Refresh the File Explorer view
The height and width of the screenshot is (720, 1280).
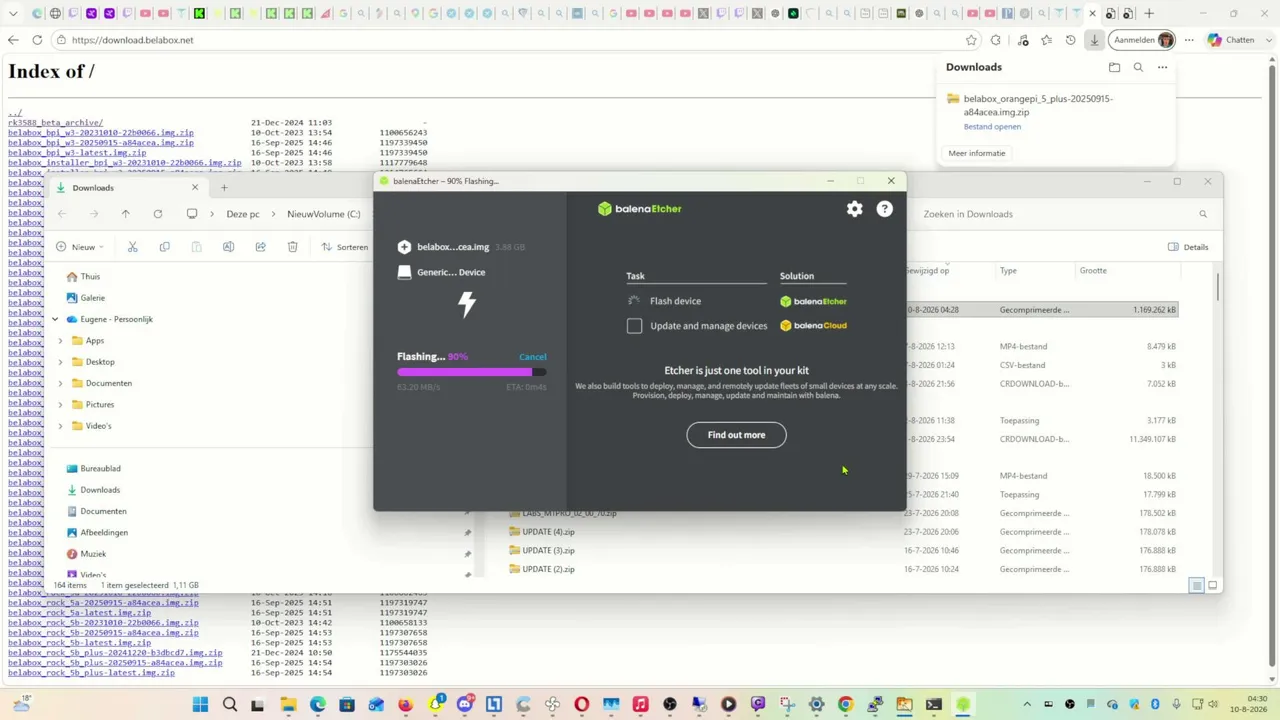(x=157, y=214)
